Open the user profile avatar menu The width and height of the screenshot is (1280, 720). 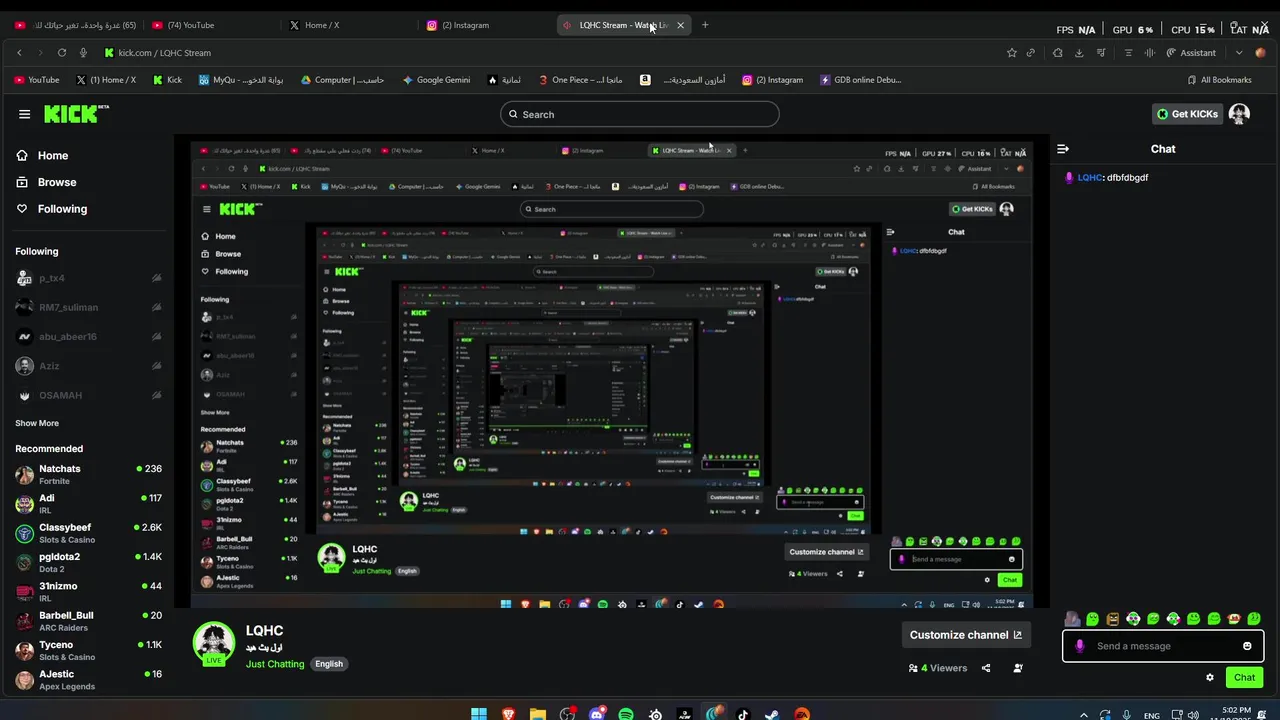click(1239, 114)
